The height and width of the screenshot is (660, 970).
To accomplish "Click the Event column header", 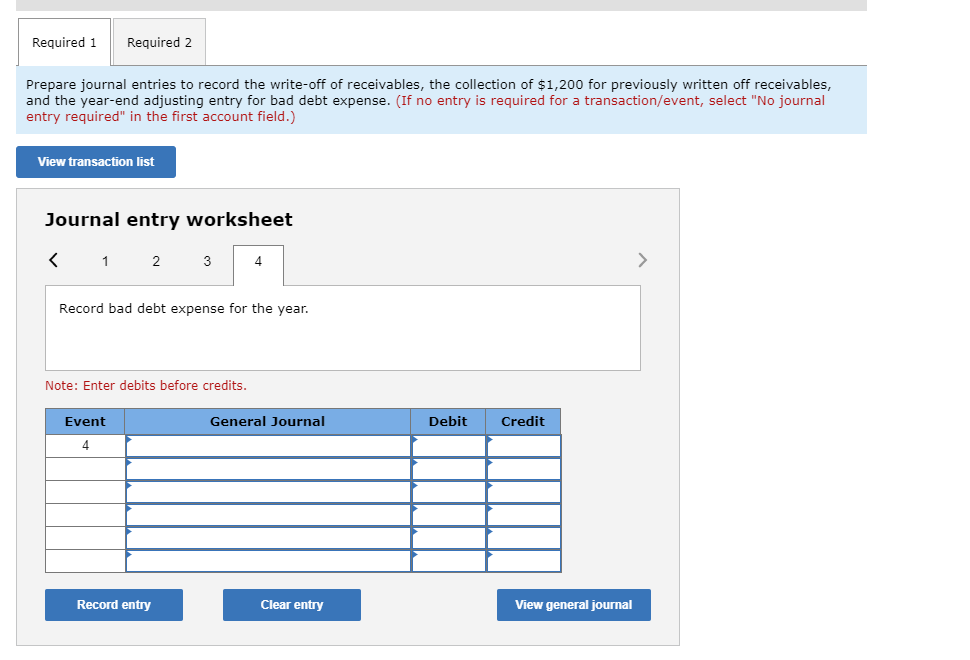I will 85,422.
